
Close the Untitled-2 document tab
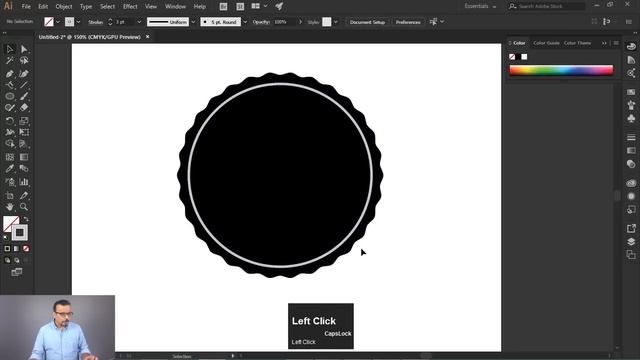148,37
